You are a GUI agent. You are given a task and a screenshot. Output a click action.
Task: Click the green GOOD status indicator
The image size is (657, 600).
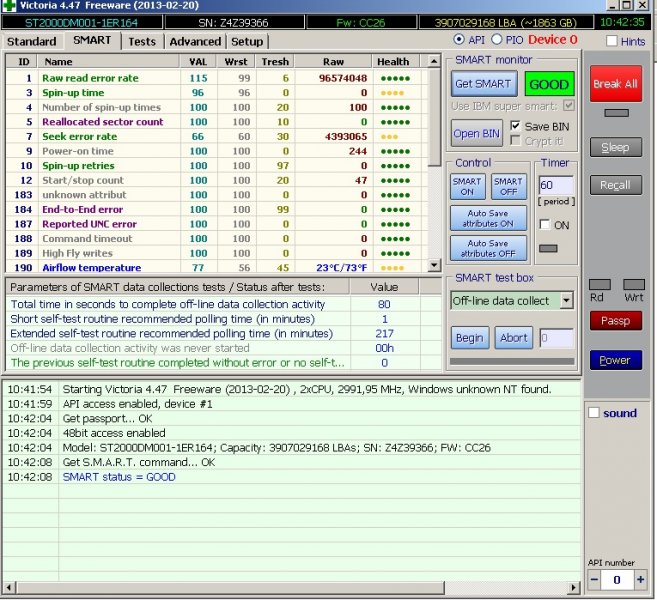tap(549, 84)
